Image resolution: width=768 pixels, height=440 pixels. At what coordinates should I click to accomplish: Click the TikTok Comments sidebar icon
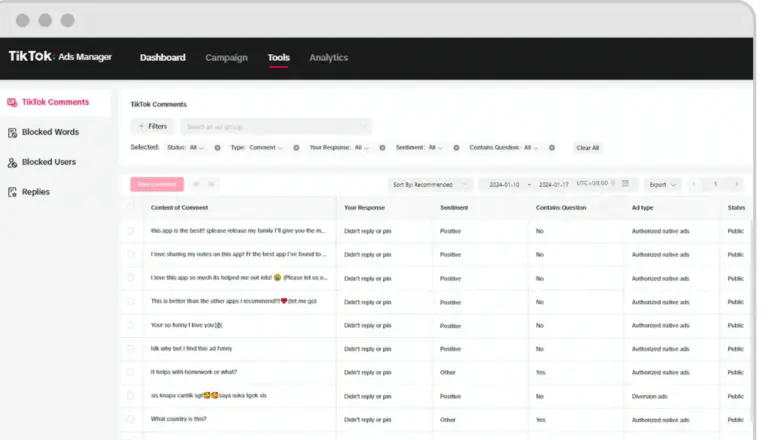[x=12, y=102]
